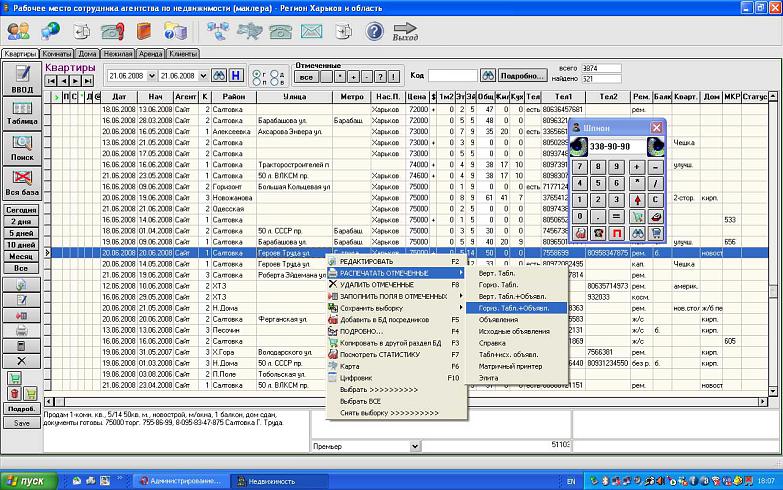783x490 pixels.
Task: Select Матричный принтер submenu item
Action: tap(516, 366)
